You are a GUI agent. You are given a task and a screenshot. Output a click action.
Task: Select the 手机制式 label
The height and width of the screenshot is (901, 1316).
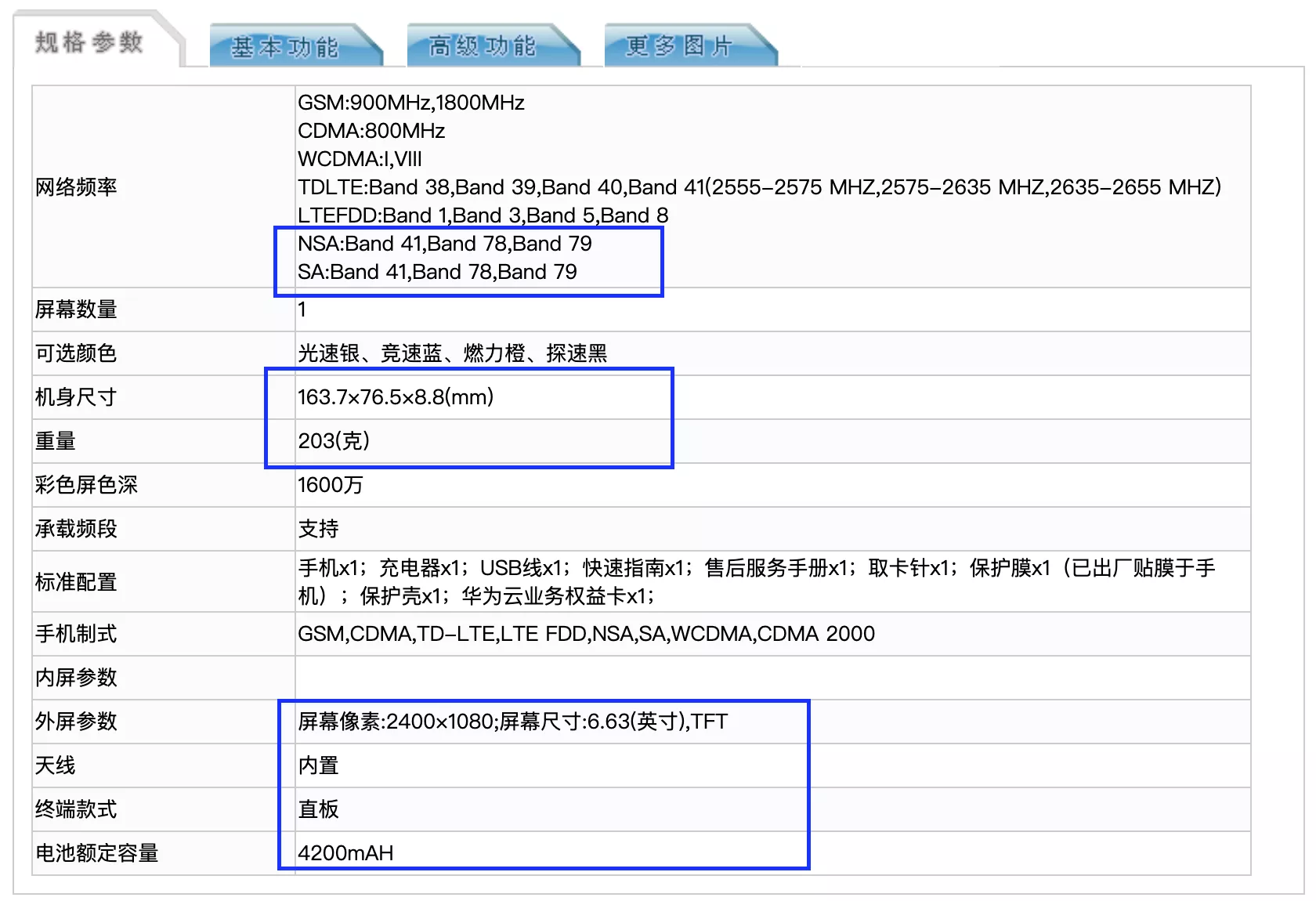point(76,634)
